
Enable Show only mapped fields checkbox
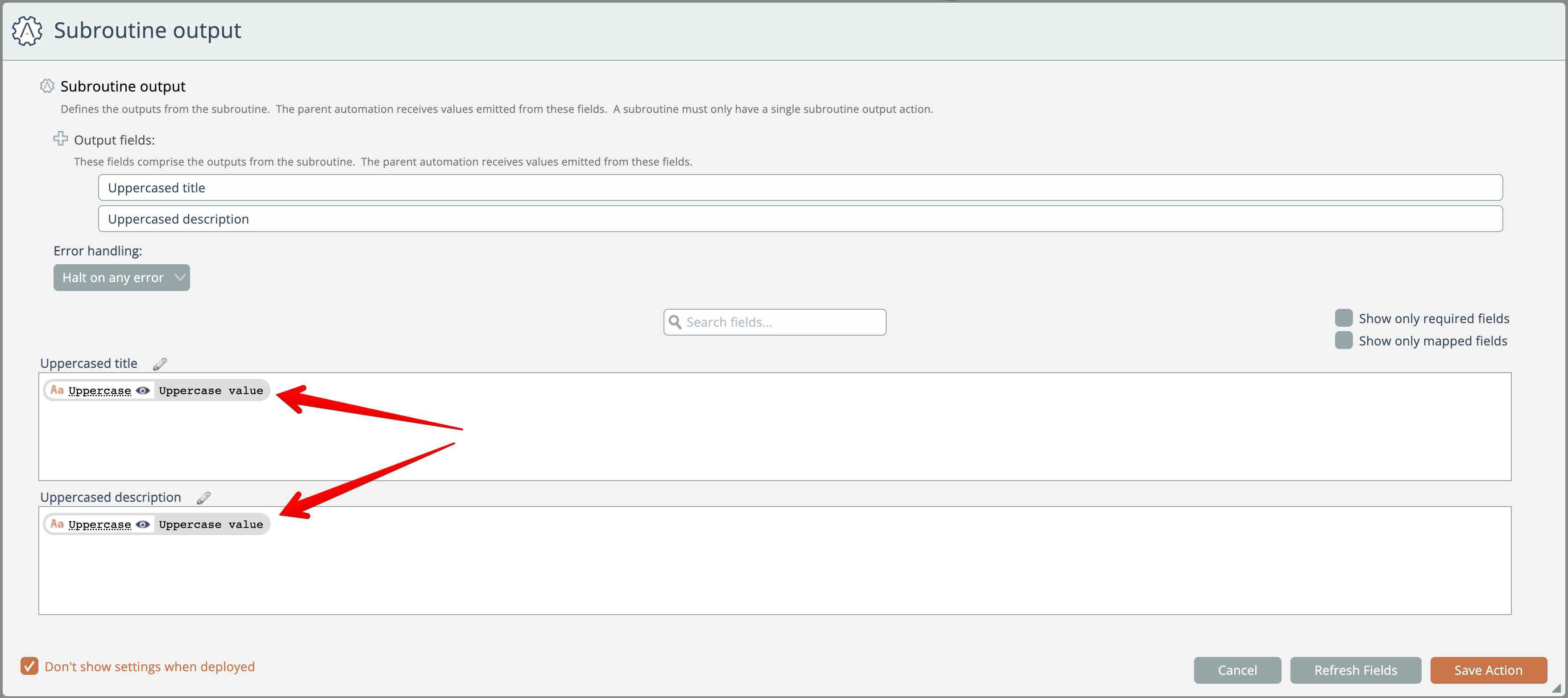(1344, 341)
